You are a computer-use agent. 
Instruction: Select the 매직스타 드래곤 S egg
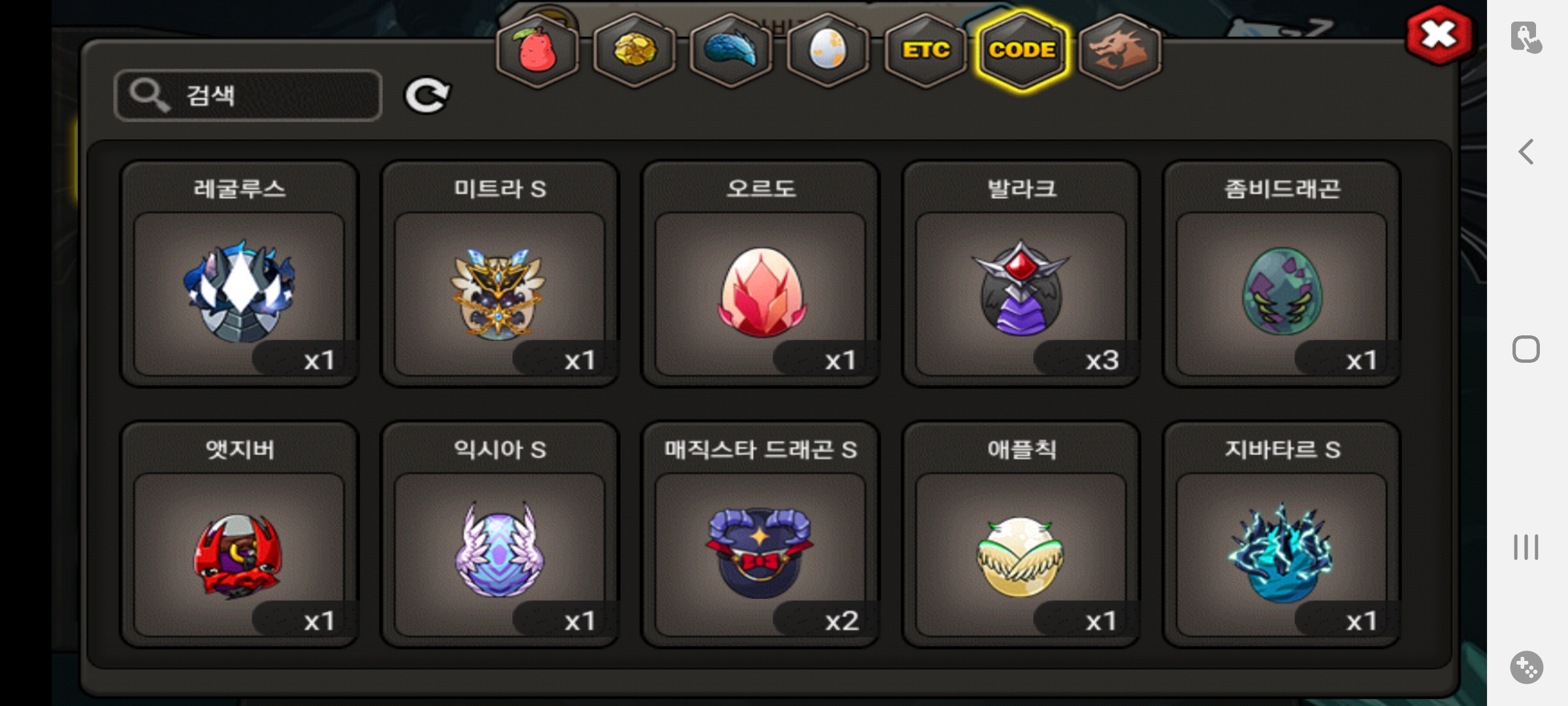click(760, 535)
